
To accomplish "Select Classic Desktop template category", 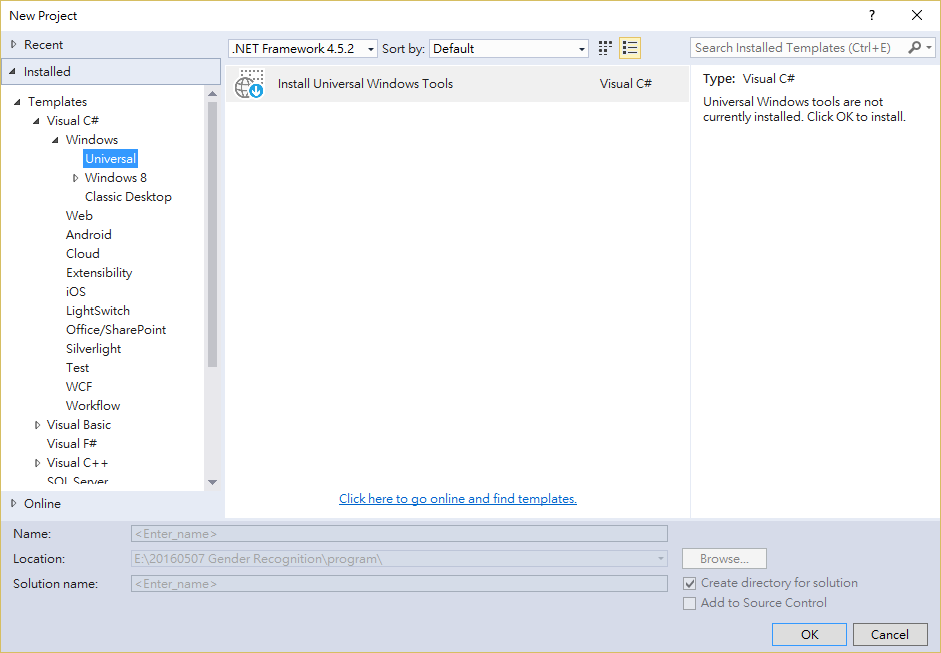I will [x=128, y=197].
